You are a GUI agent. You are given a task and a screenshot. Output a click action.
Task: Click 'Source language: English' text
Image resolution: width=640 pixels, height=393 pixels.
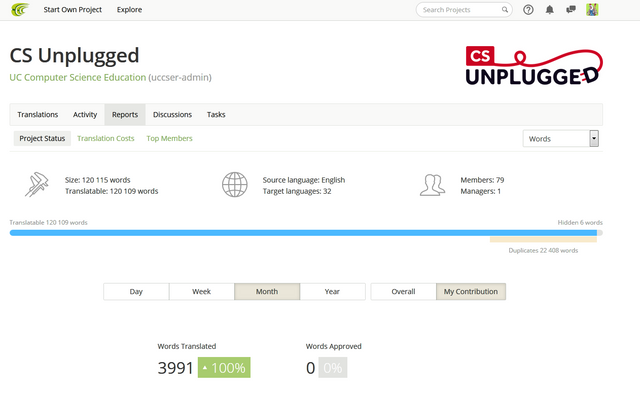tap(304, 180)
